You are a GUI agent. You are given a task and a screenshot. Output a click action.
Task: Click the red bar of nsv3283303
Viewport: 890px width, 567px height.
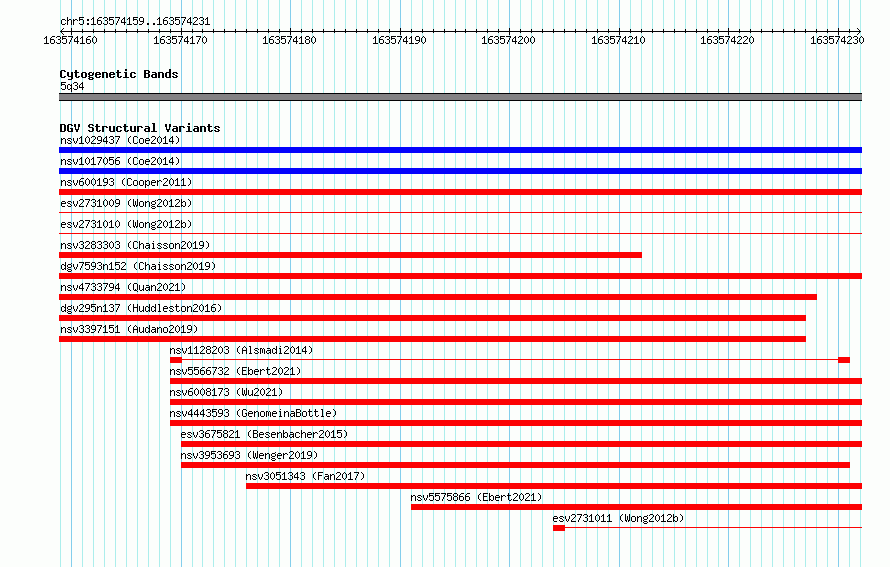(x=350, y=255)
